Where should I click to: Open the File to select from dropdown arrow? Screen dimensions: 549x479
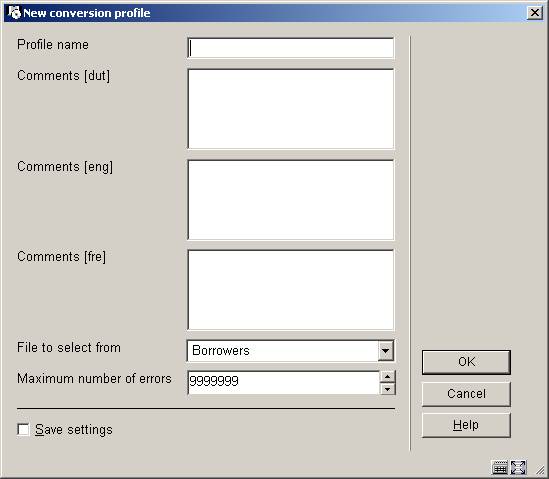coord(385,350)
